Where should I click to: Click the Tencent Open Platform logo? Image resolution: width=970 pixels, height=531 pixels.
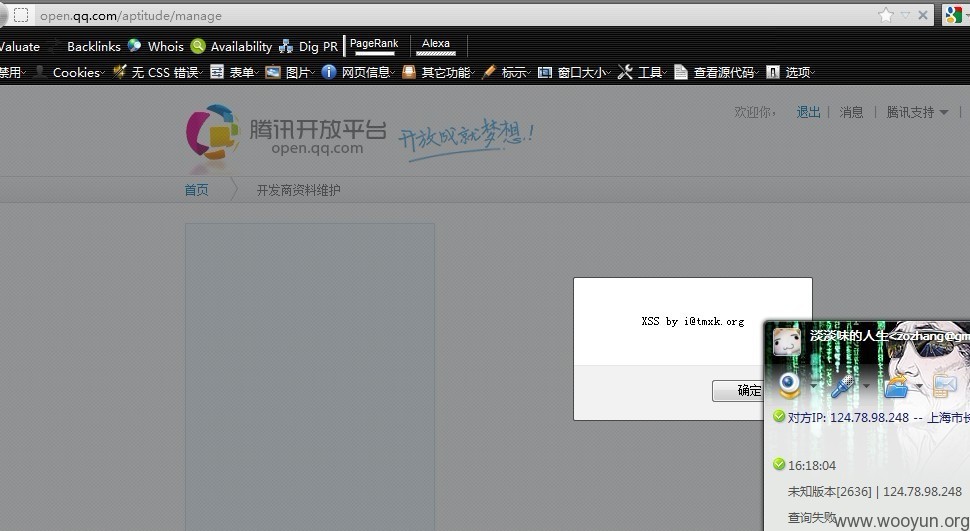(286, 132)
